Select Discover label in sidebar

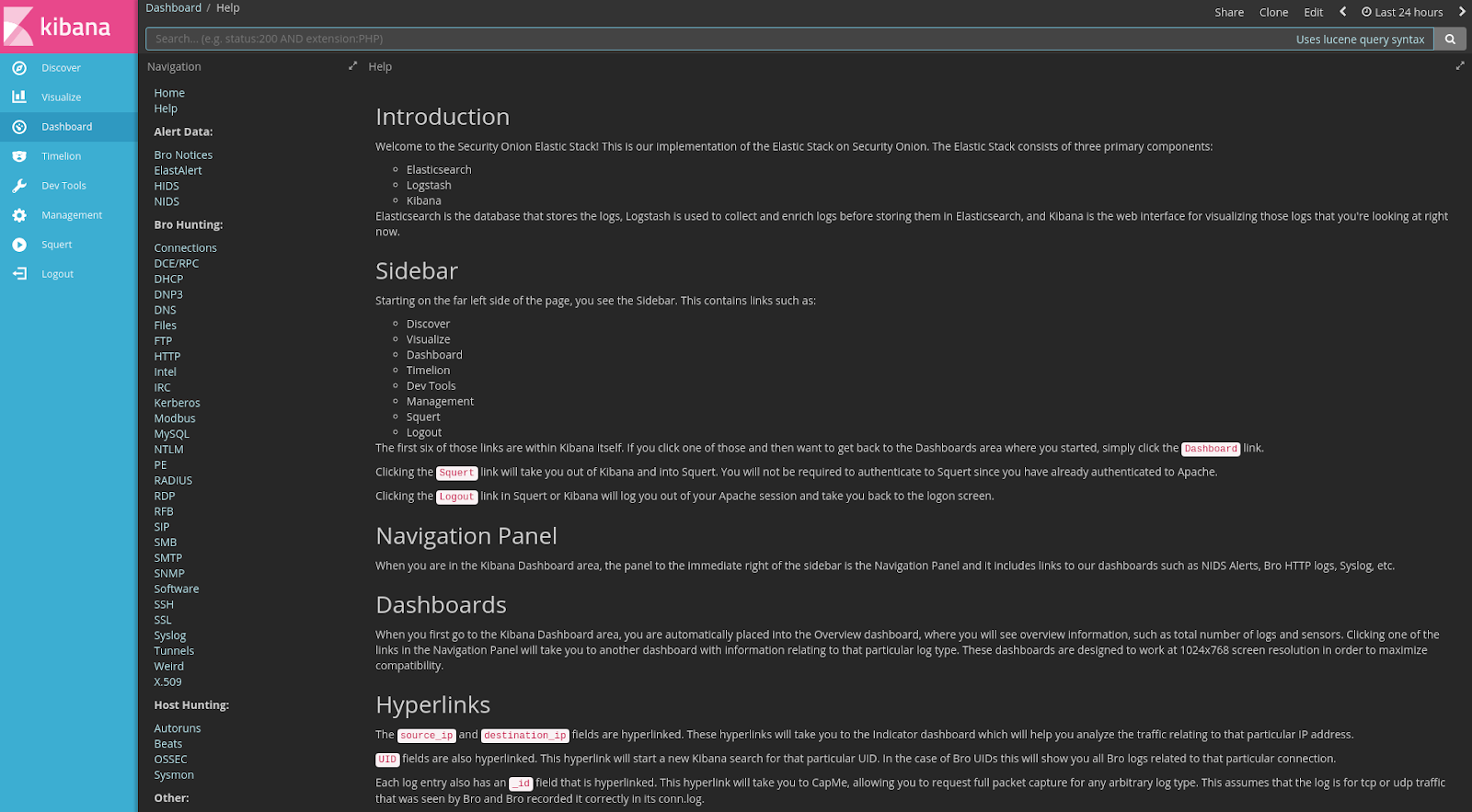click(61, 68)
